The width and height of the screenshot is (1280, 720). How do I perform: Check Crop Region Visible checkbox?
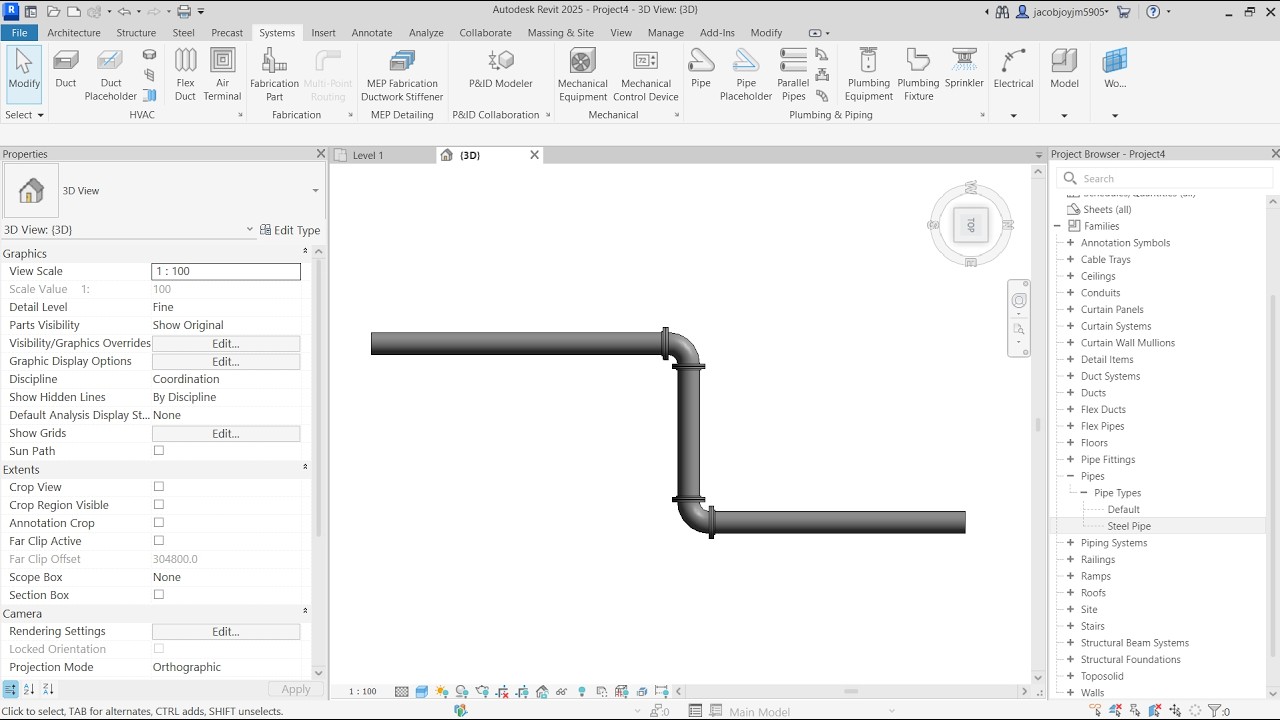pos(158,505)
